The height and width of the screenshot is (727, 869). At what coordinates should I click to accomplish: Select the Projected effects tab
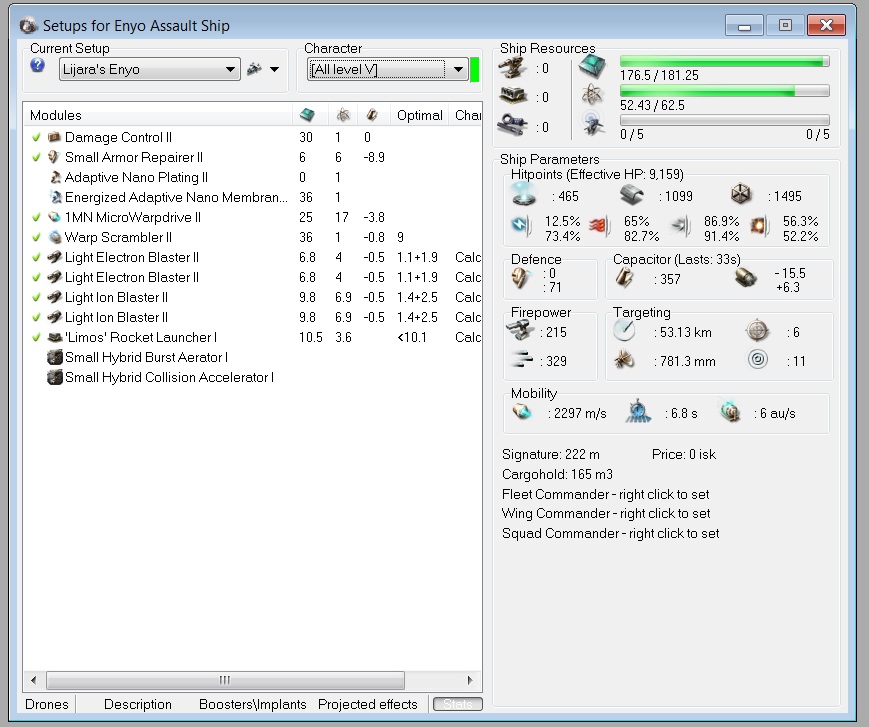pos(367,704)
